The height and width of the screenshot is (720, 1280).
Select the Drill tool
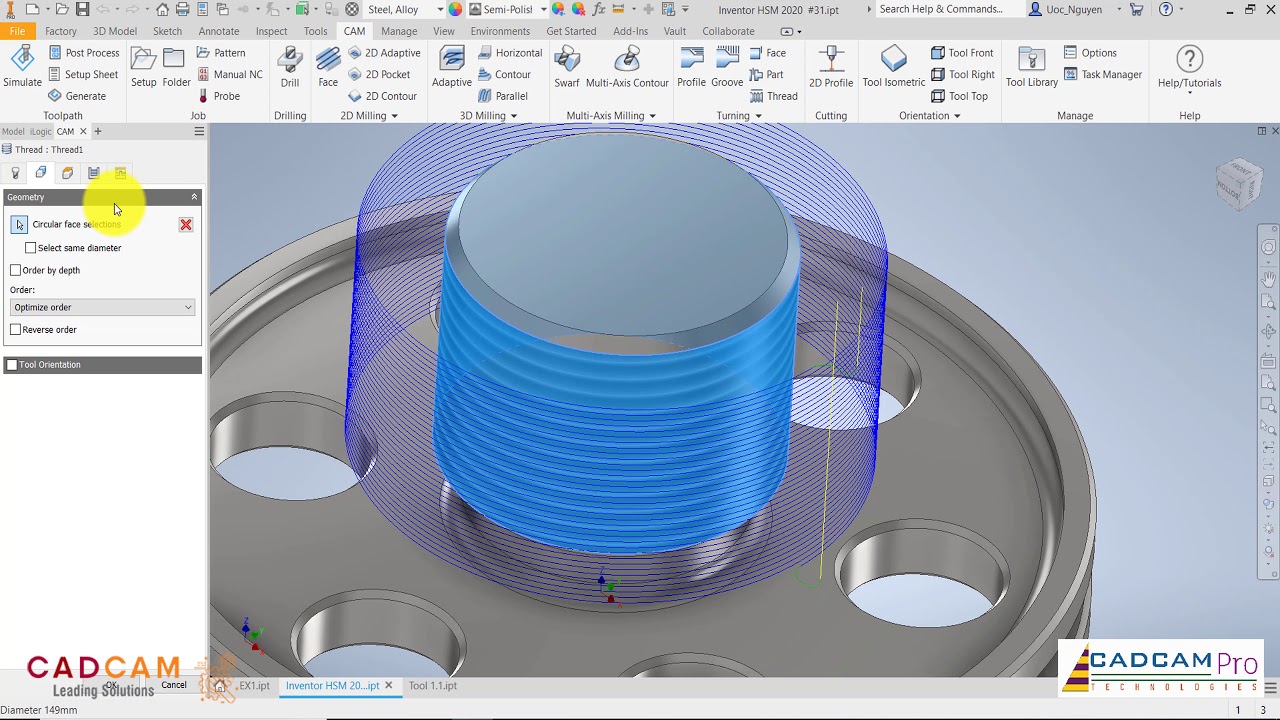290,67
